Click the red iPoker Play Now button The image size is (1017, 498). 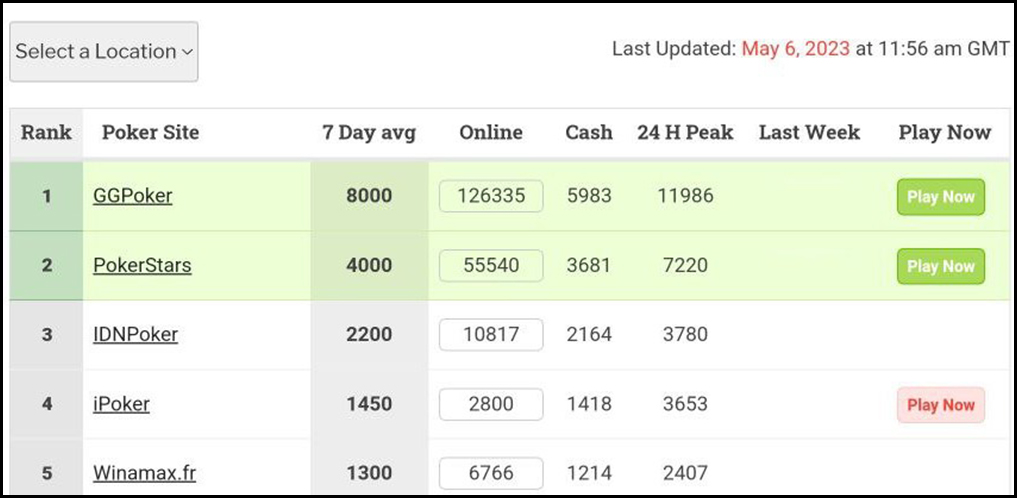[940, 405]
